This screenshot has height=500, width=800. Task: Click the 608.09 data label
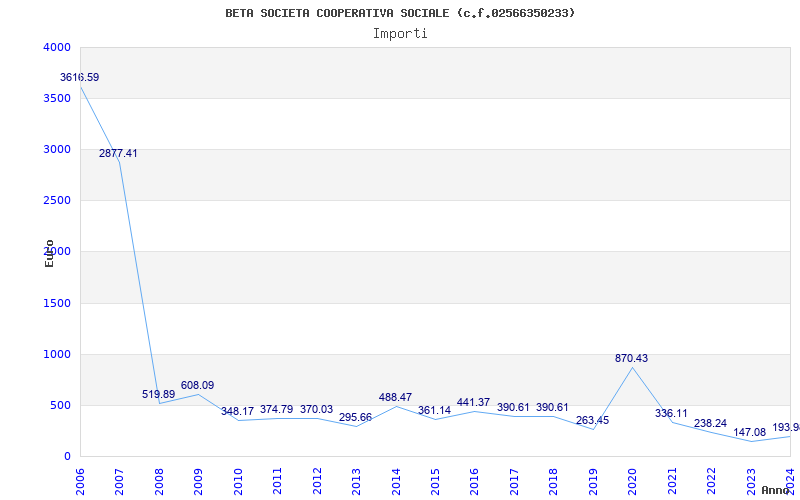click(x=197, y=385)
